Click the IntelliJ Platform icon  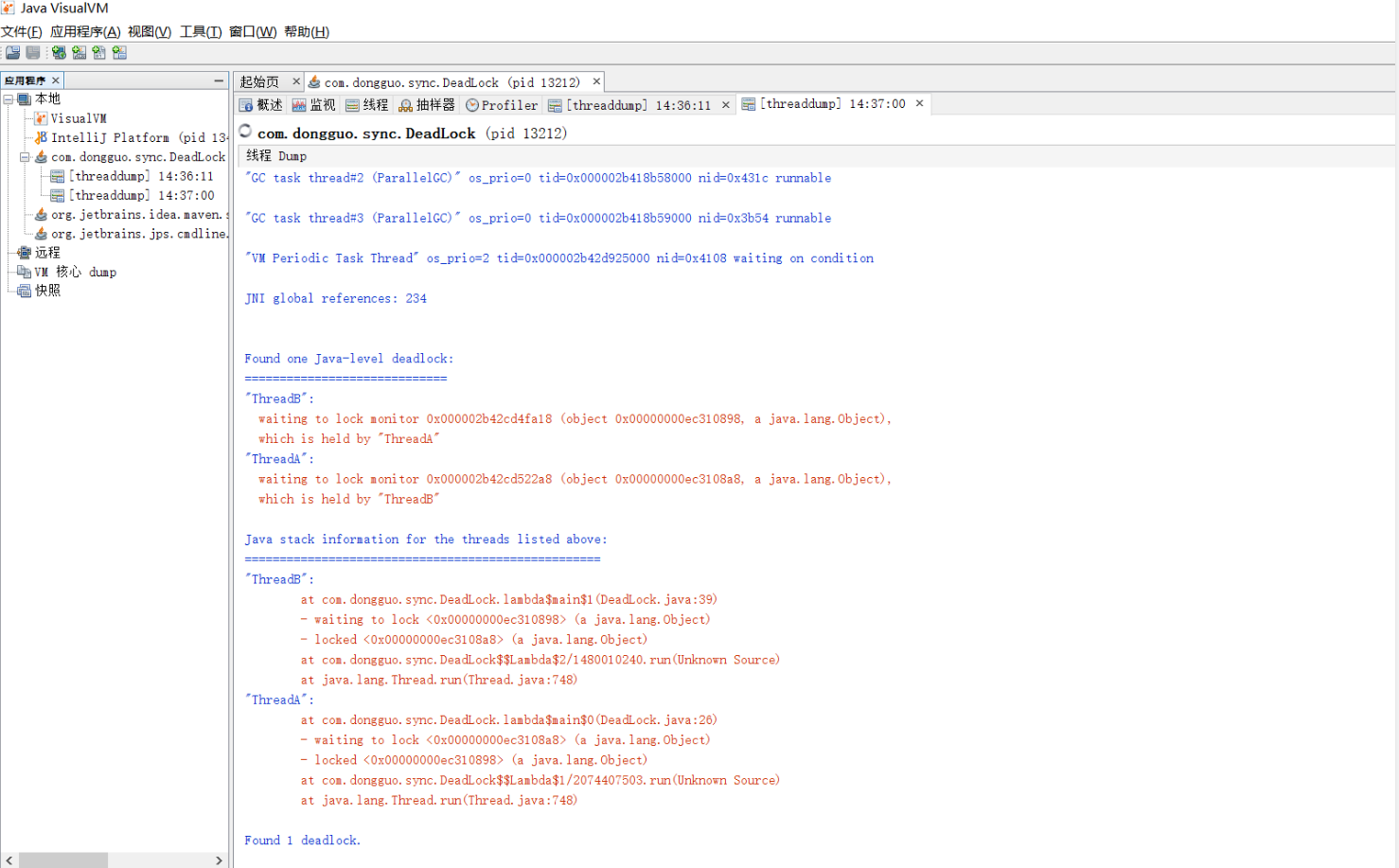tap(41, 137)
